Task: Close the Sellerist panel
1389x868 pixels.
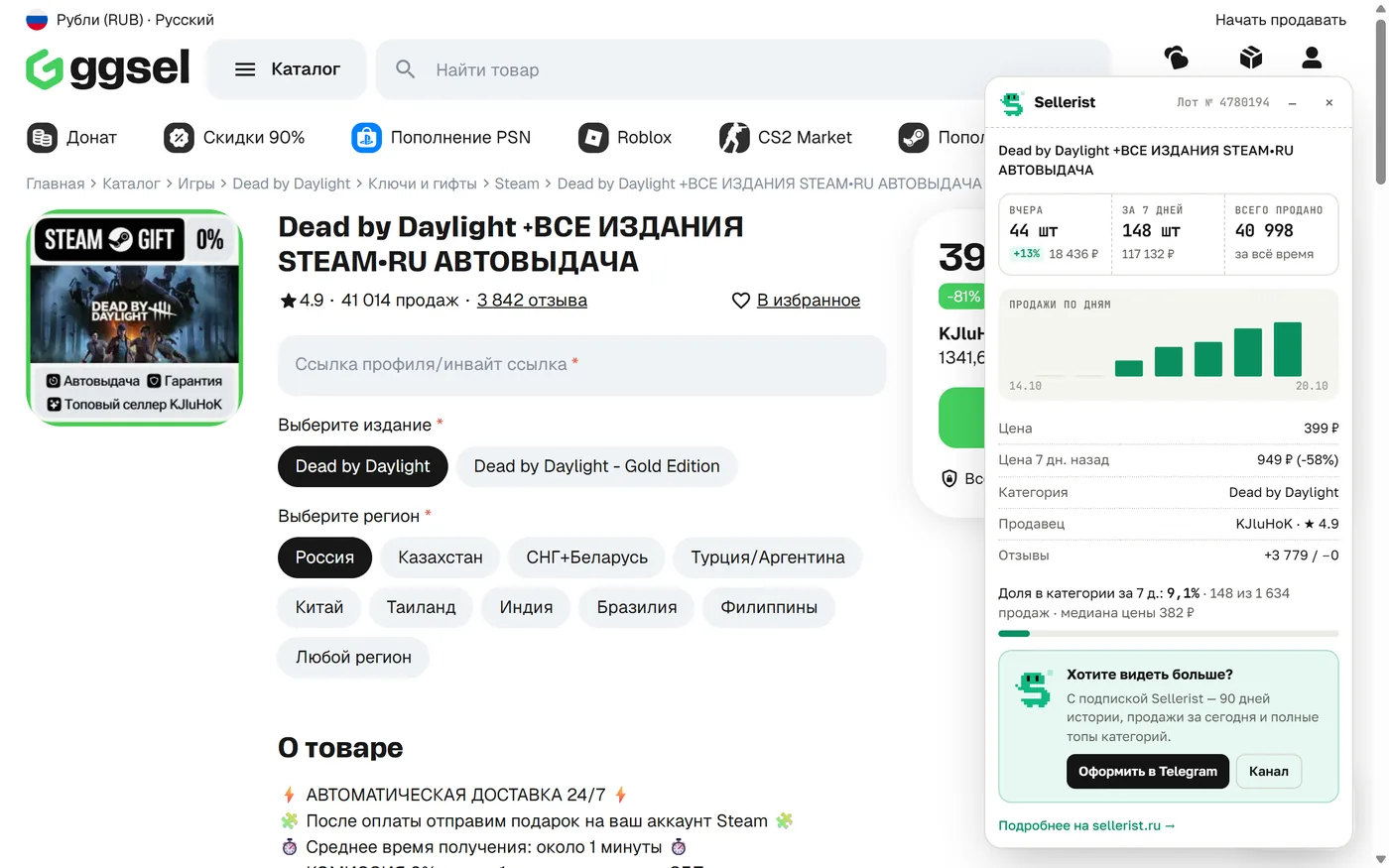Action: click(x=1329, y=103)
